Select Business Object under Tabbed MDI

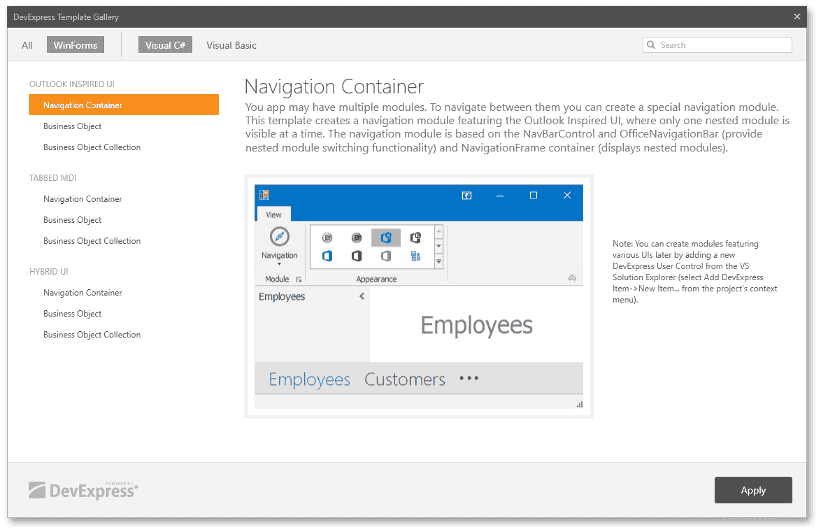pos(72,220)
